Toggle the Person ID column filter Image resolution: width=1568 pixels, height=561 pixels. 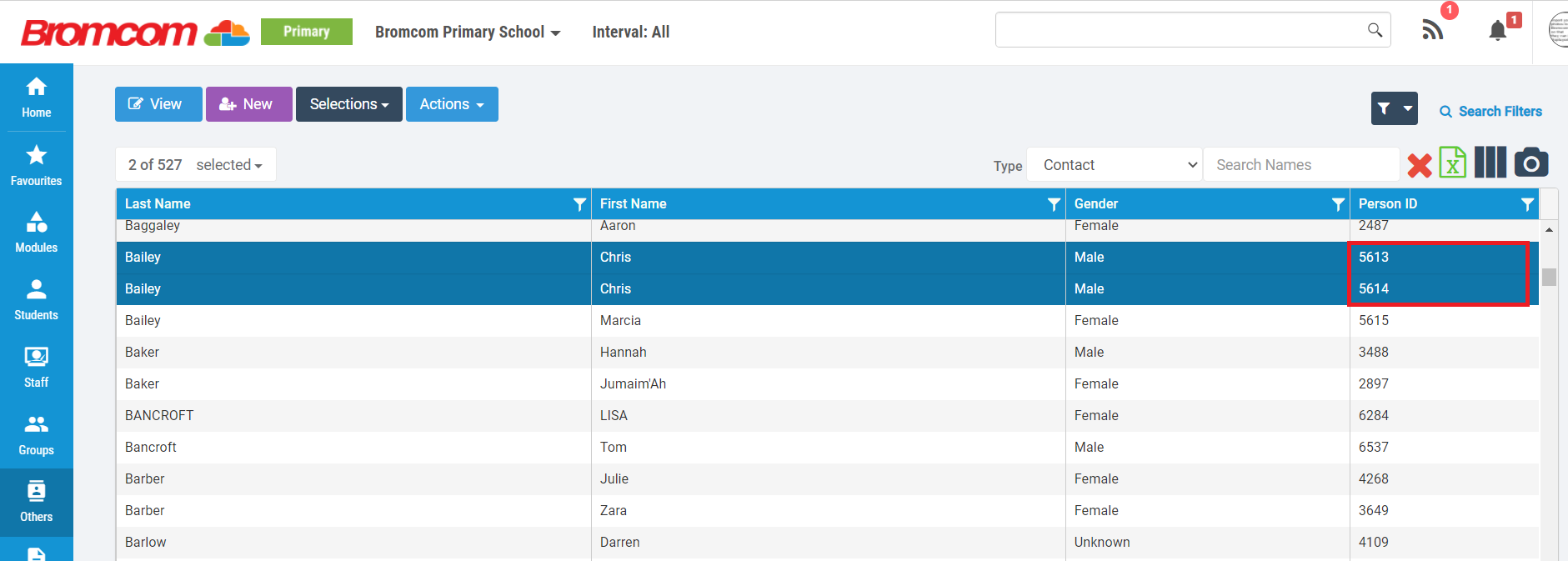(1527, 204)
